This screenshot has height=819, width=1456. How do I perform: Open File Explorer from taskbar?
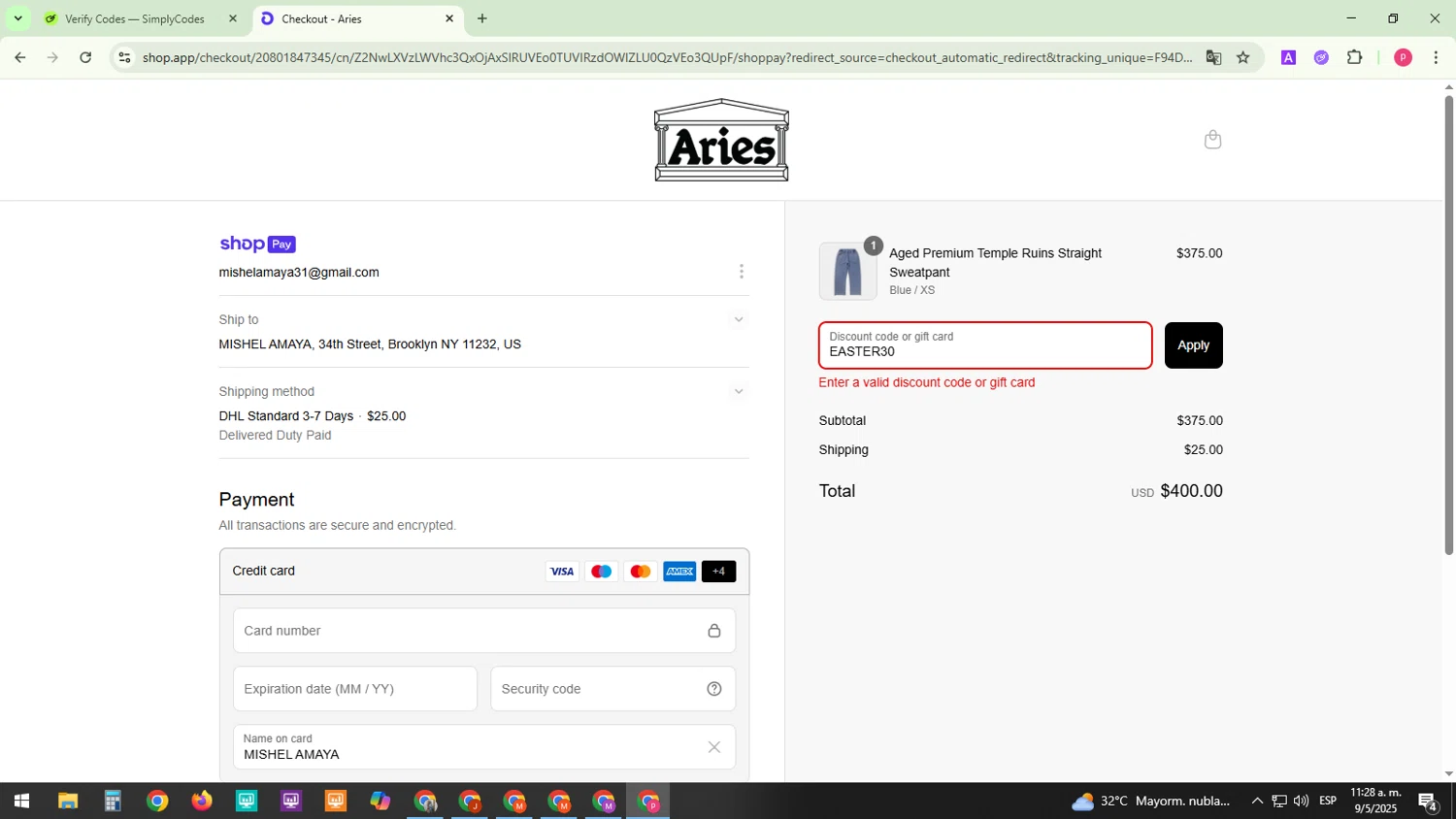click(67, 802)
